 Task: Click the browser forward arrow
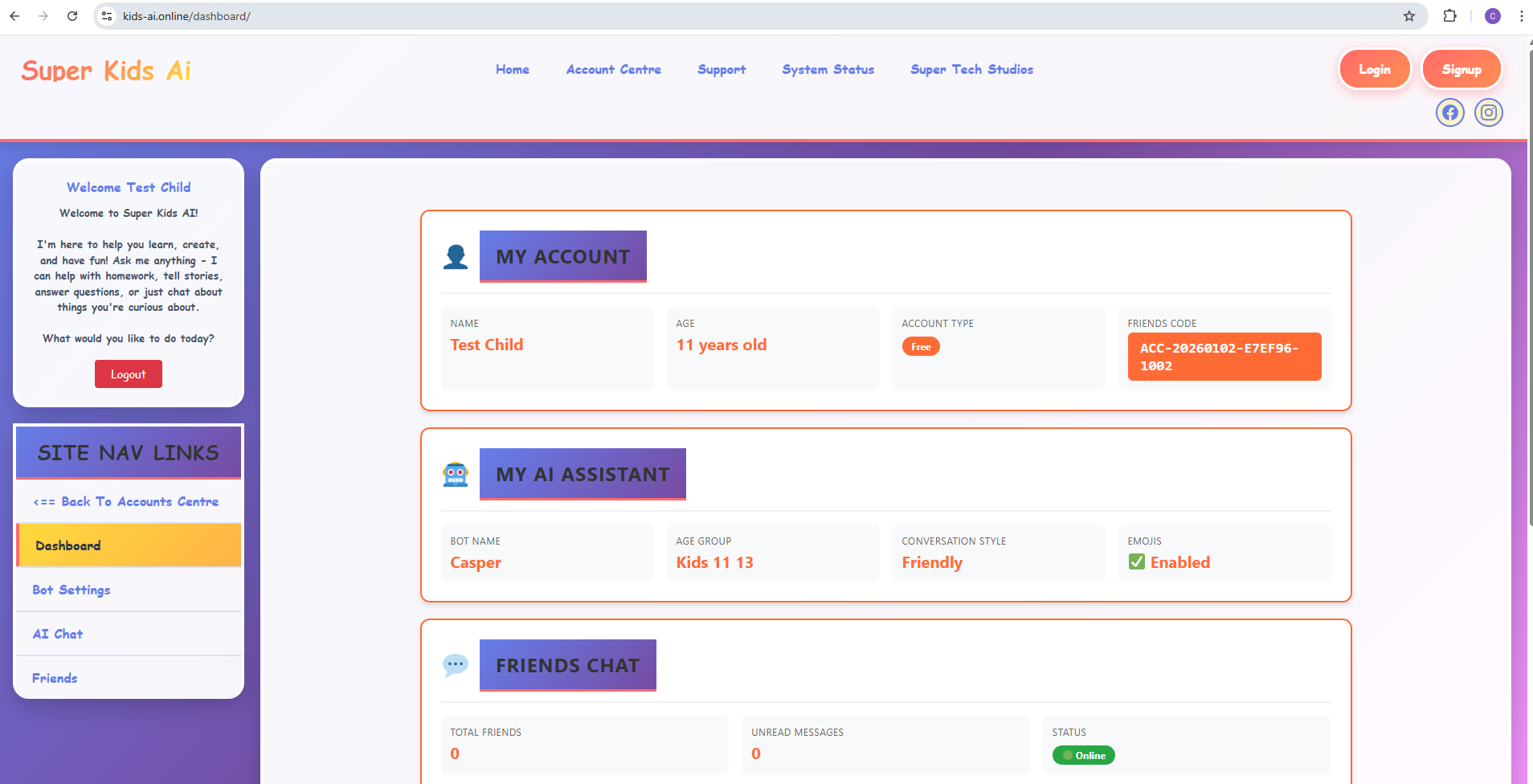pyautogui.click(x=43, y=16)
